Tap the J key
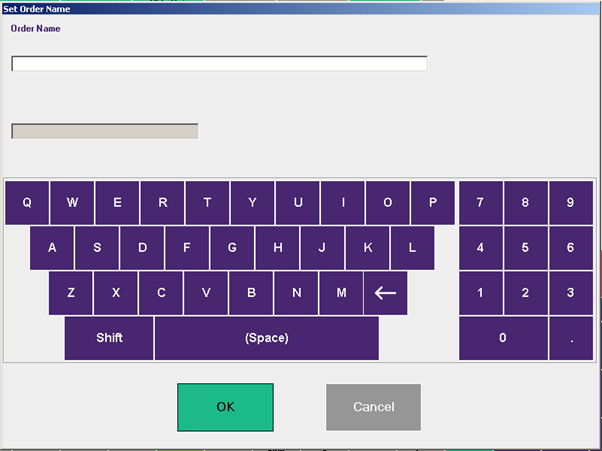Screen dimensions: 602x451 click(322, 248)
